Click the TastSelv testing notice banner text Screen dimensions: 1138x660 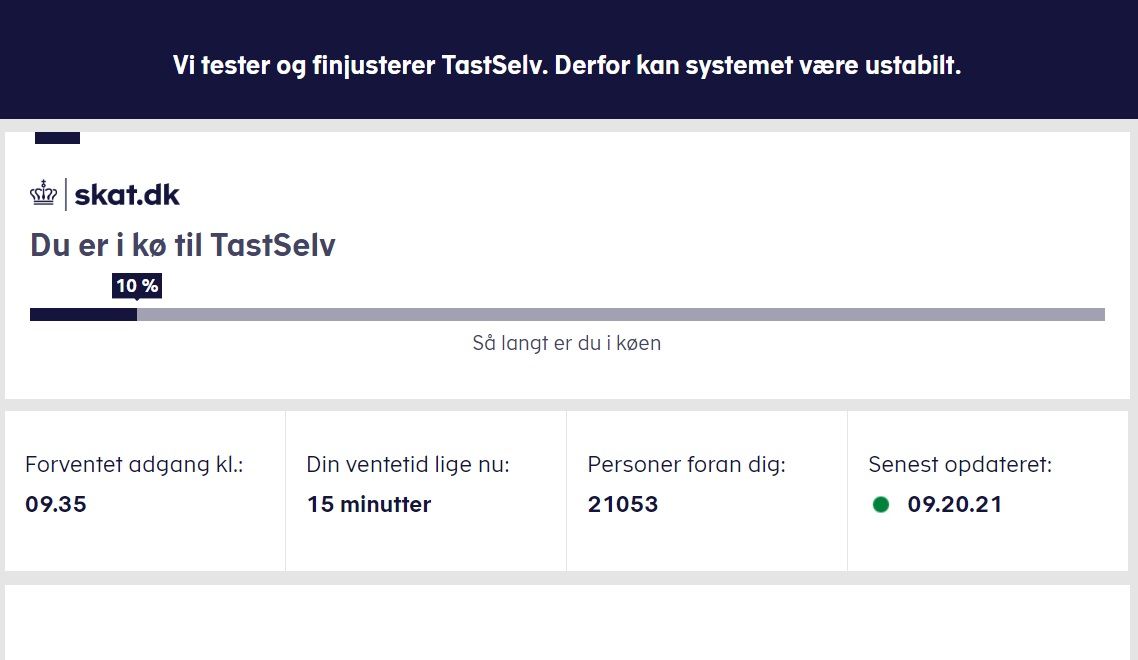pos(567,65)
